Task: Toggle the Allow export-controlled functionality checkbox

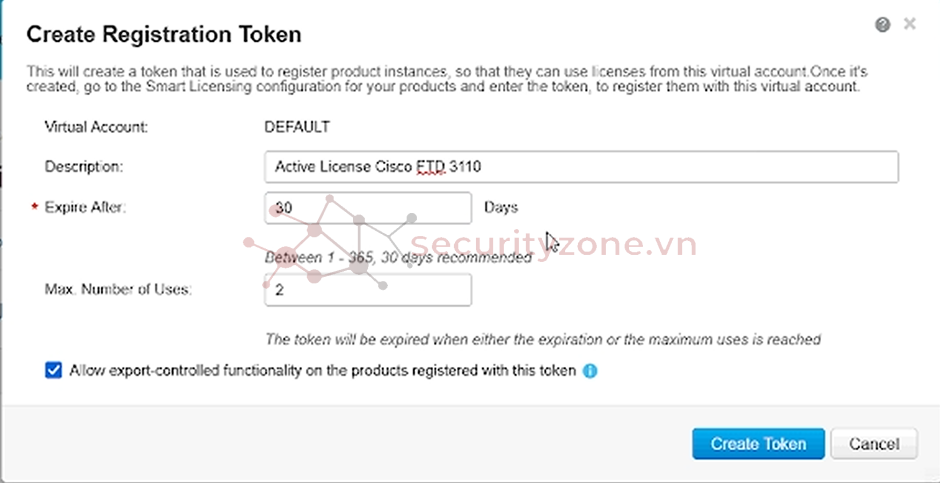Action: point(54,371)
